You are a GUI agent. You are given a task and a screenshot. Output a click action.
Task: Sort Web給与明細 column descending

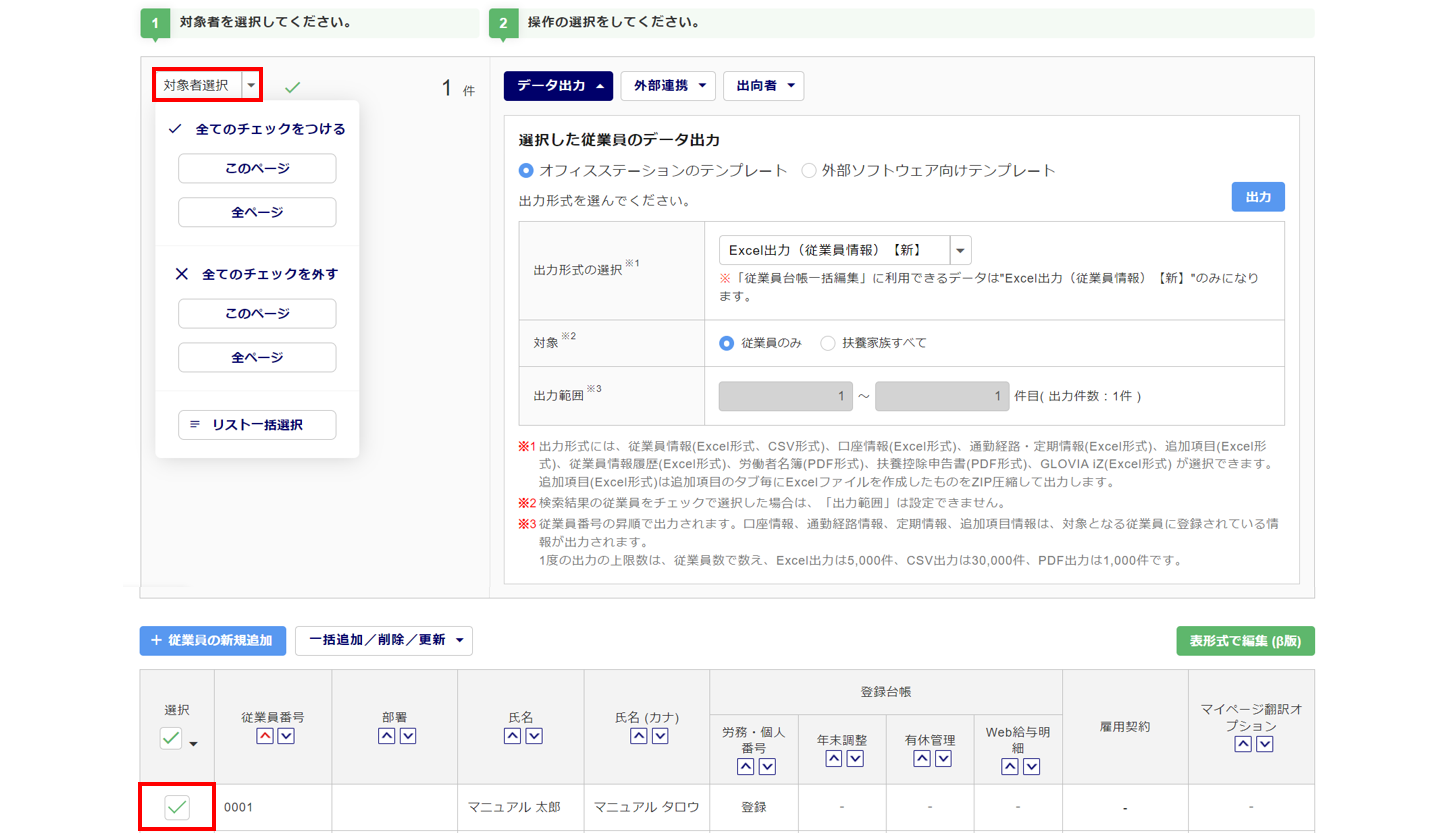click(x=1031, y=767)
